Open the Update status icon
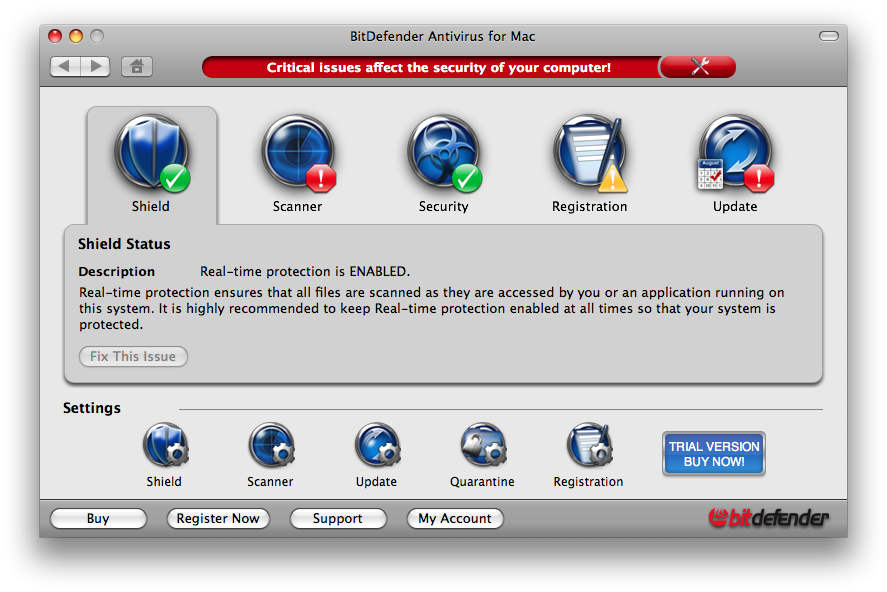The image size is (887, 592). 735,153
